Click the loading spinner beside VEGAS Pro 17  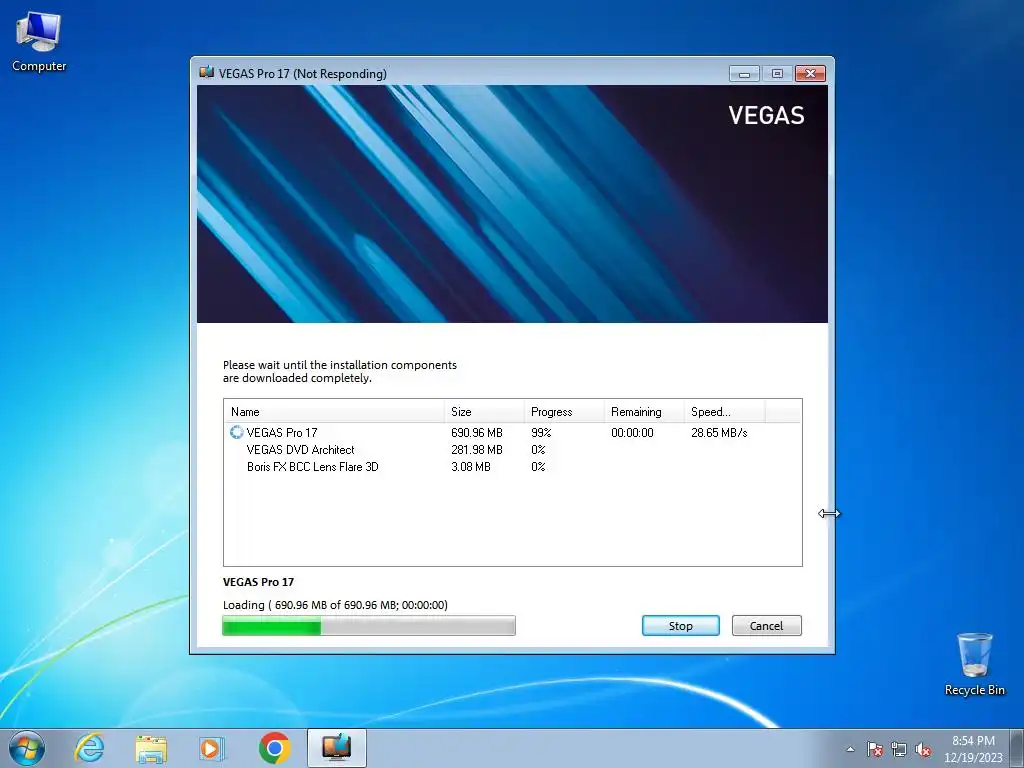coord(236,432)
